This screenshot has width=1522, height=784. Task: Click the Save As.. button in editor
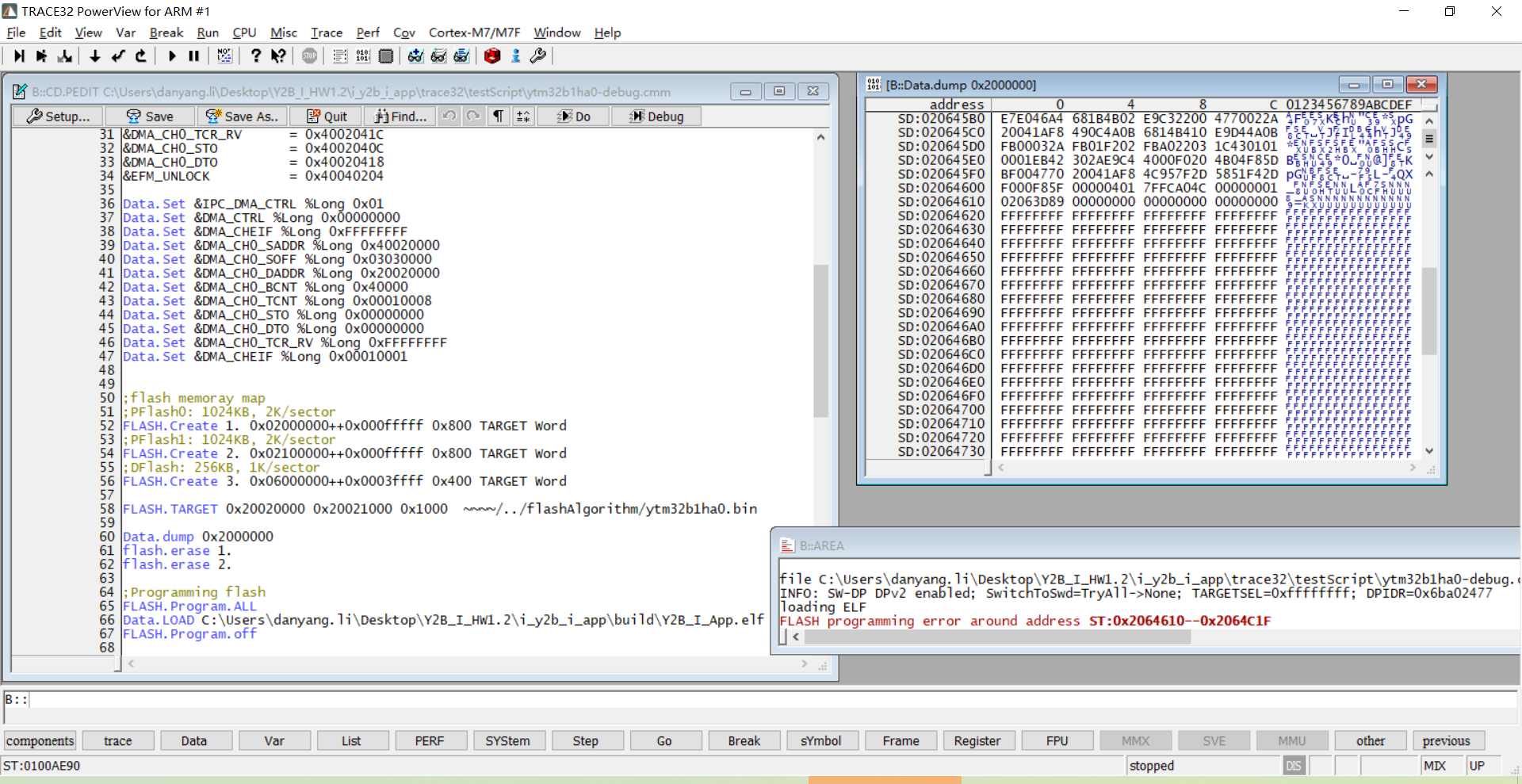243,117
